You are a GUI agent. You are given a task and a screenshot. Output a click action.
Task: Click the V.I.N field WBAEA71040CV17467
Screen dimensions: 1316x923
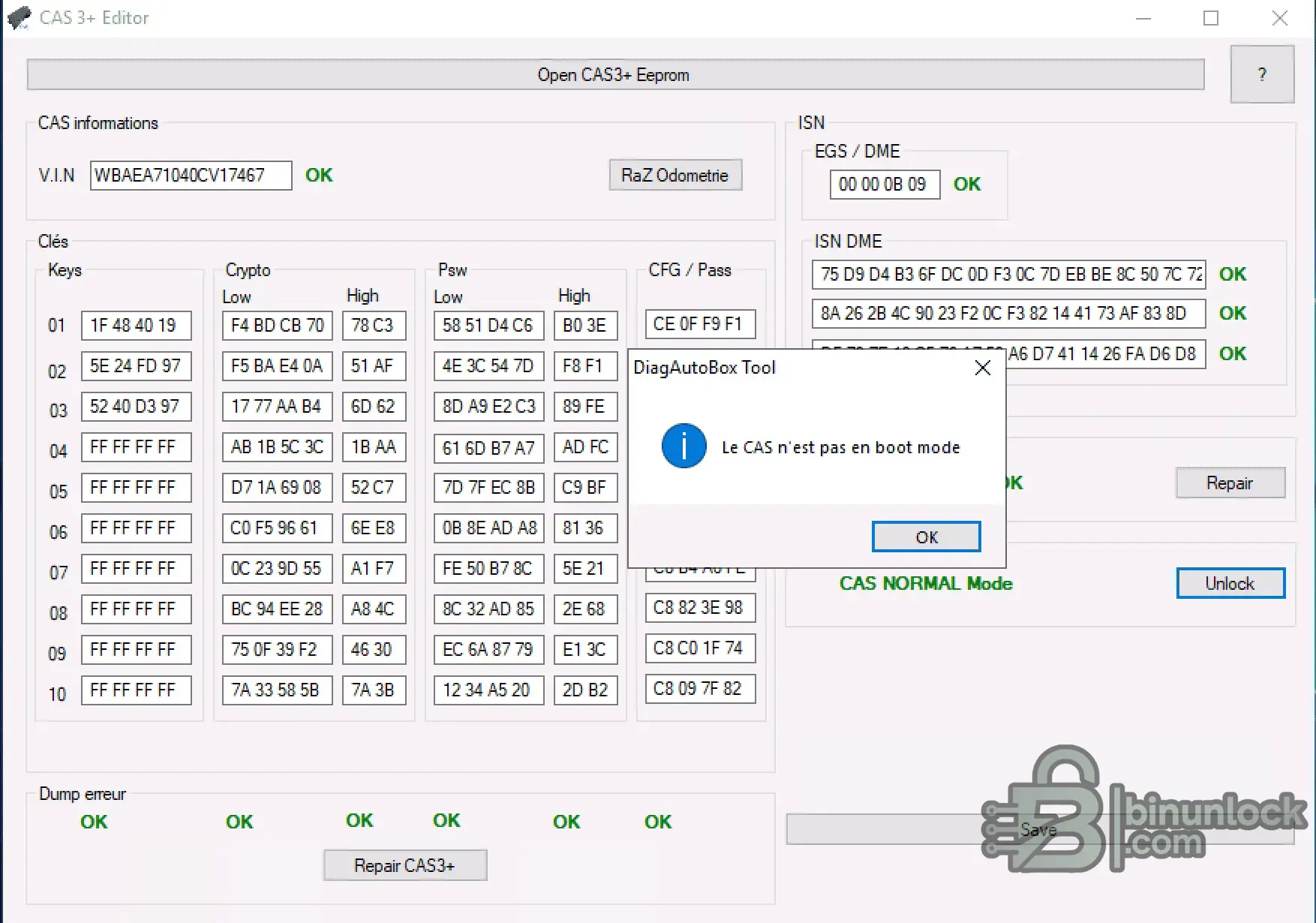(x=191, y=176)
